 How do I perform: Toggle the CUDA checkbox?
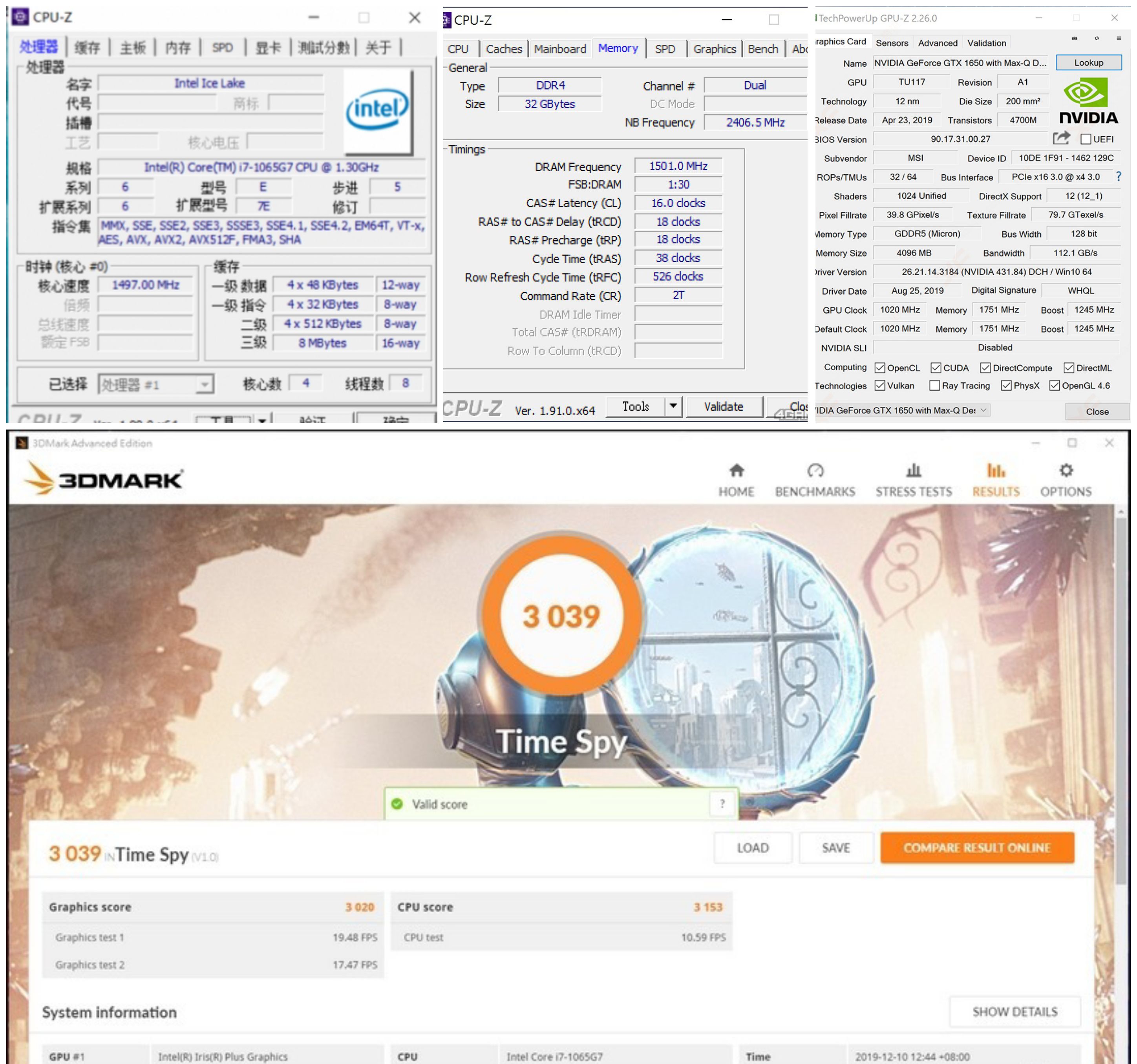pos(936,368)
